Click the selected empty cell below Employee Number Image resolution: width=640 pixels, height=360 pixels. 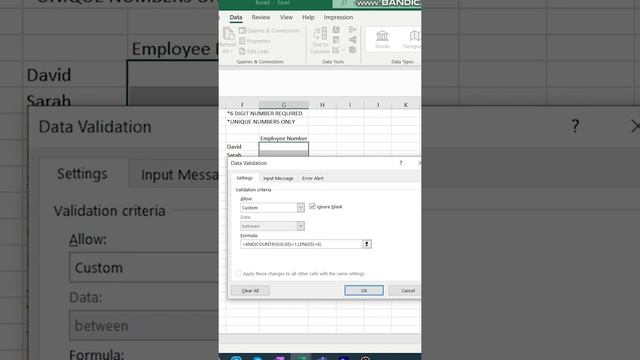(284, 147)
